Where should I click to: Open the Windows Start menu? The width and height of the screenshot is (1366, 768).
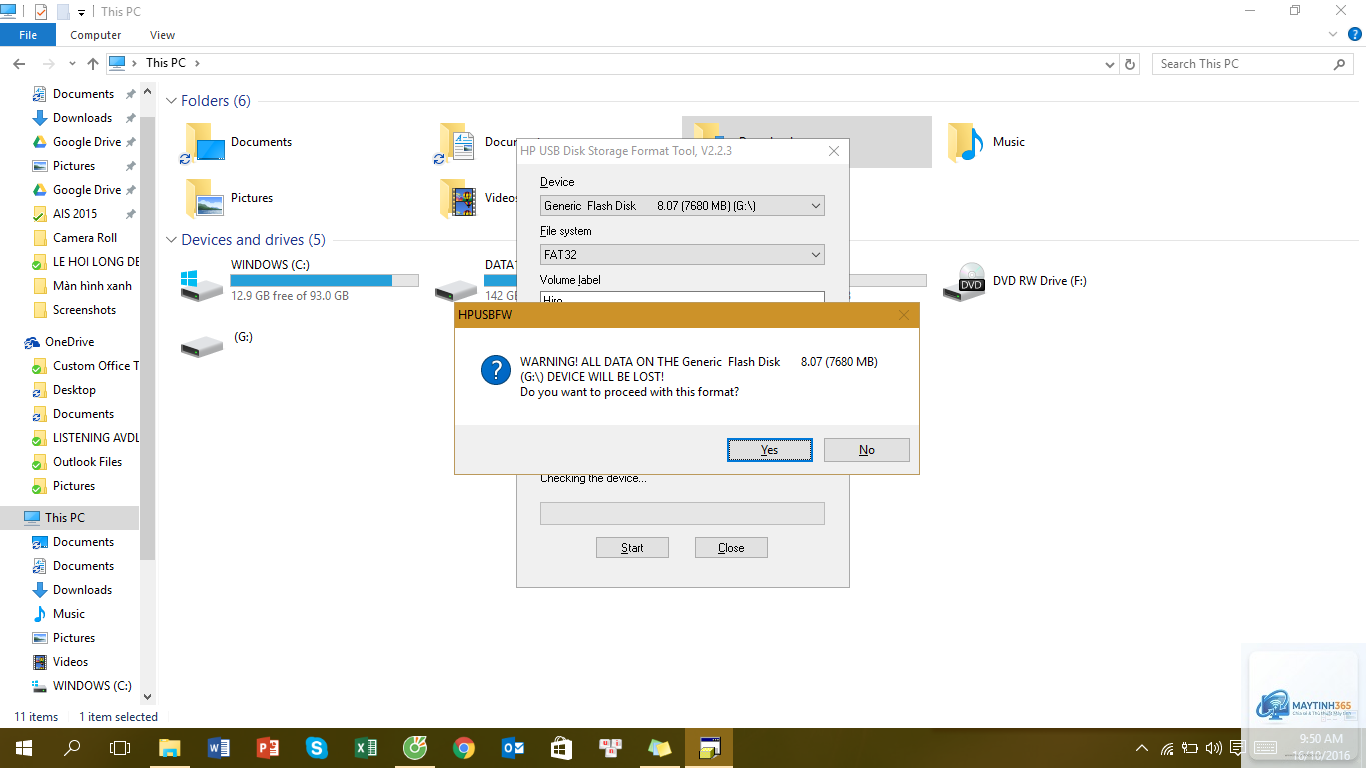point(23,748)
